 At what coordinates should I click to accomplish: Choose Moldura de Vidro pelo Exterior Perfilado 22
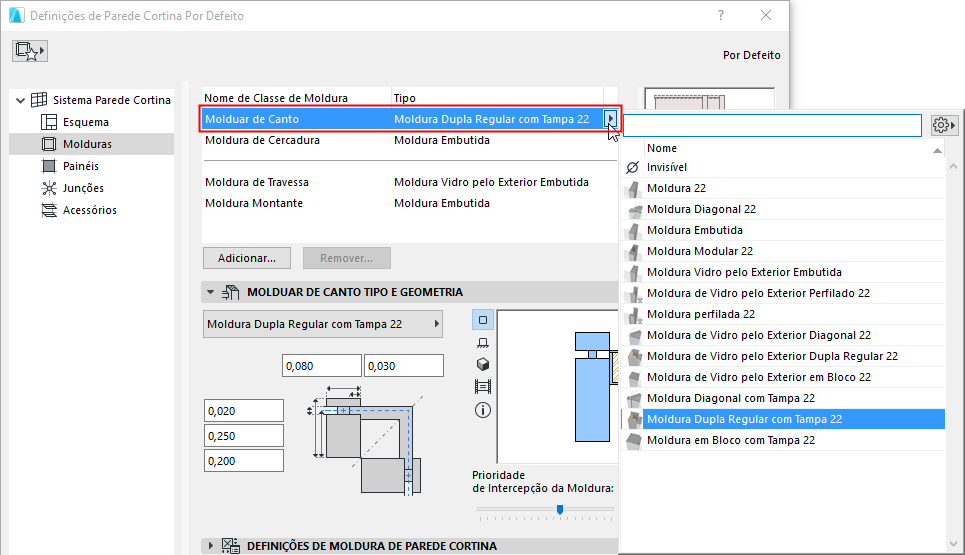coord(783,293)
